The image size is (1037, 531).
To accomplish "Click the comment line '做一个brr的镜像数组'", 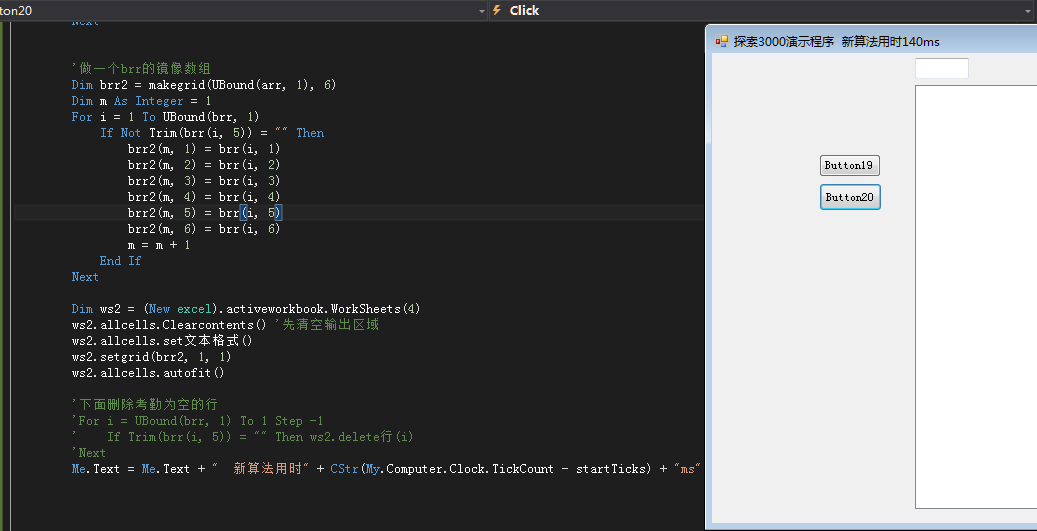I will coord(142,69).
